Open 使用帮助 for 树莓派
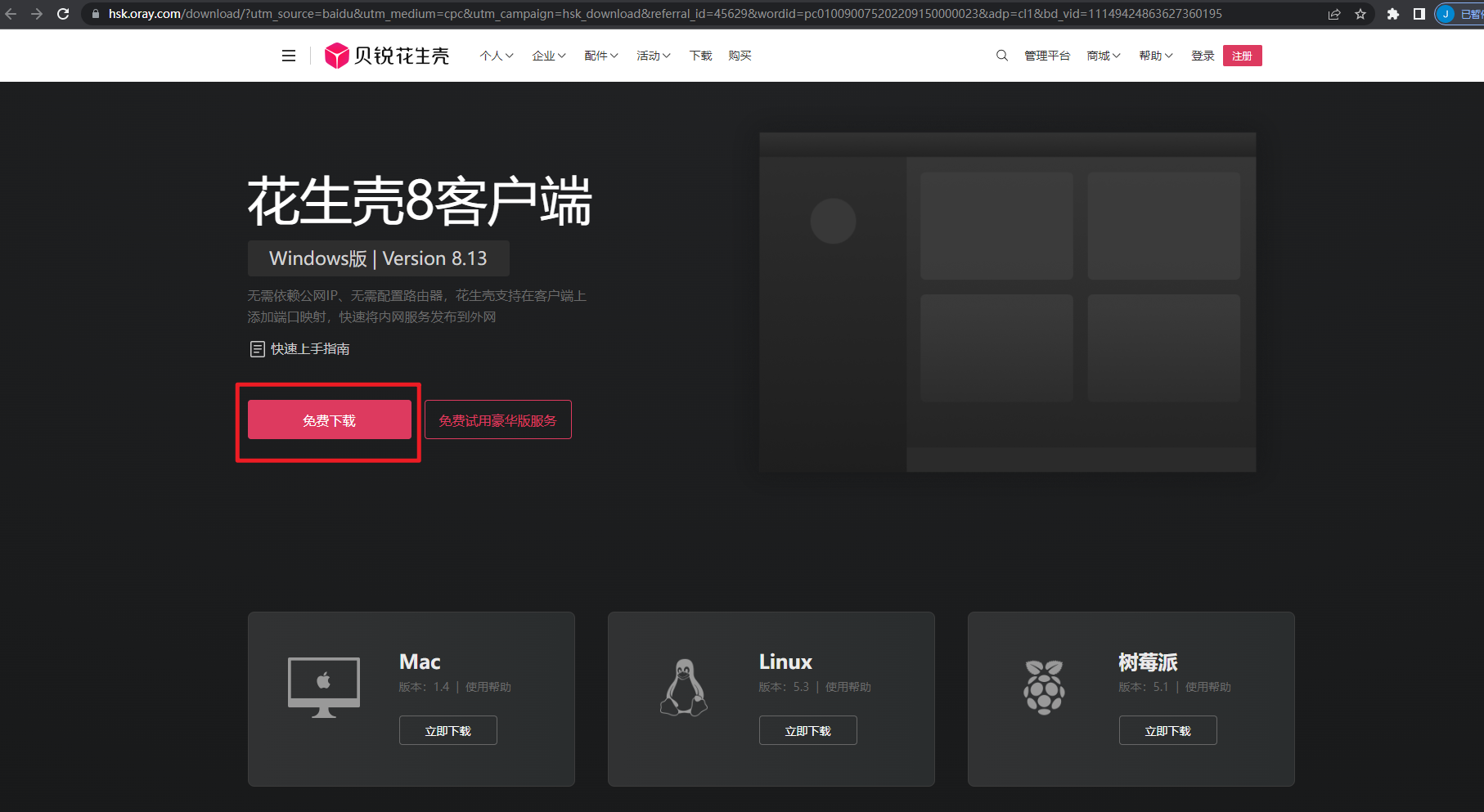The width and height of the screenshot is (1484, 812). coord(1208,687)
